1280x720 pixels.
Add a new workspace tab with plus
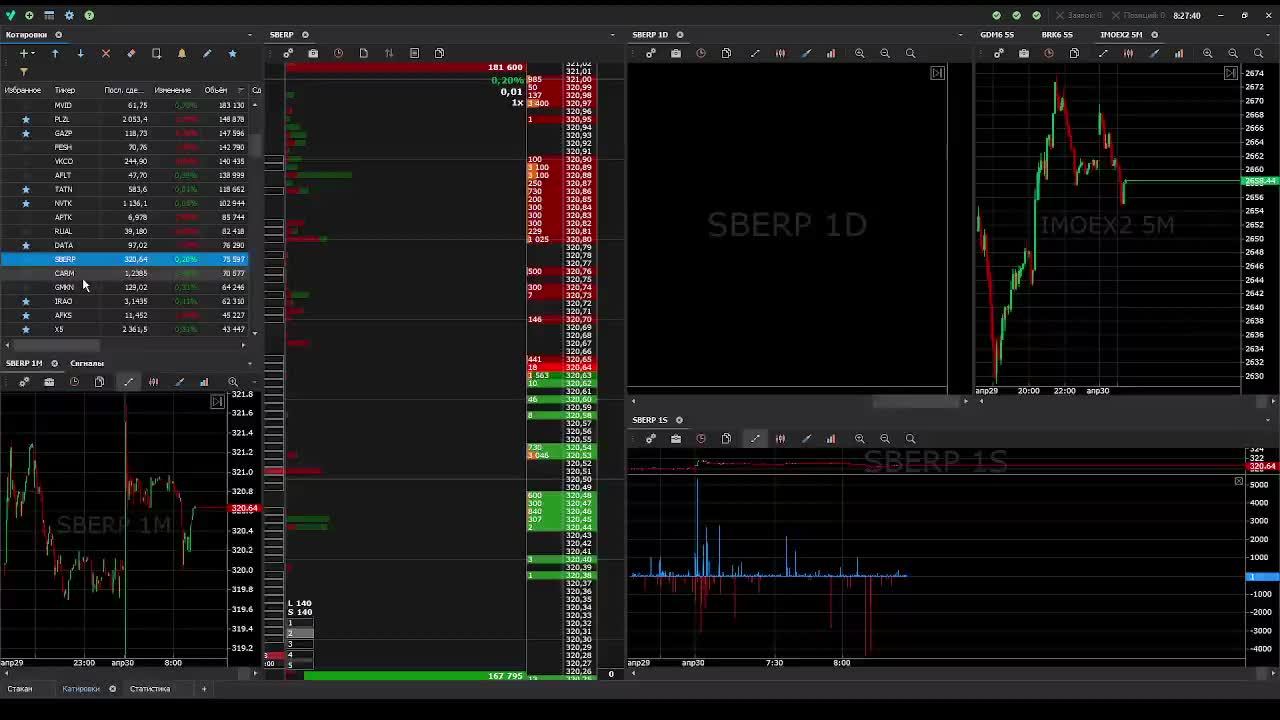[x=204, y=689]
